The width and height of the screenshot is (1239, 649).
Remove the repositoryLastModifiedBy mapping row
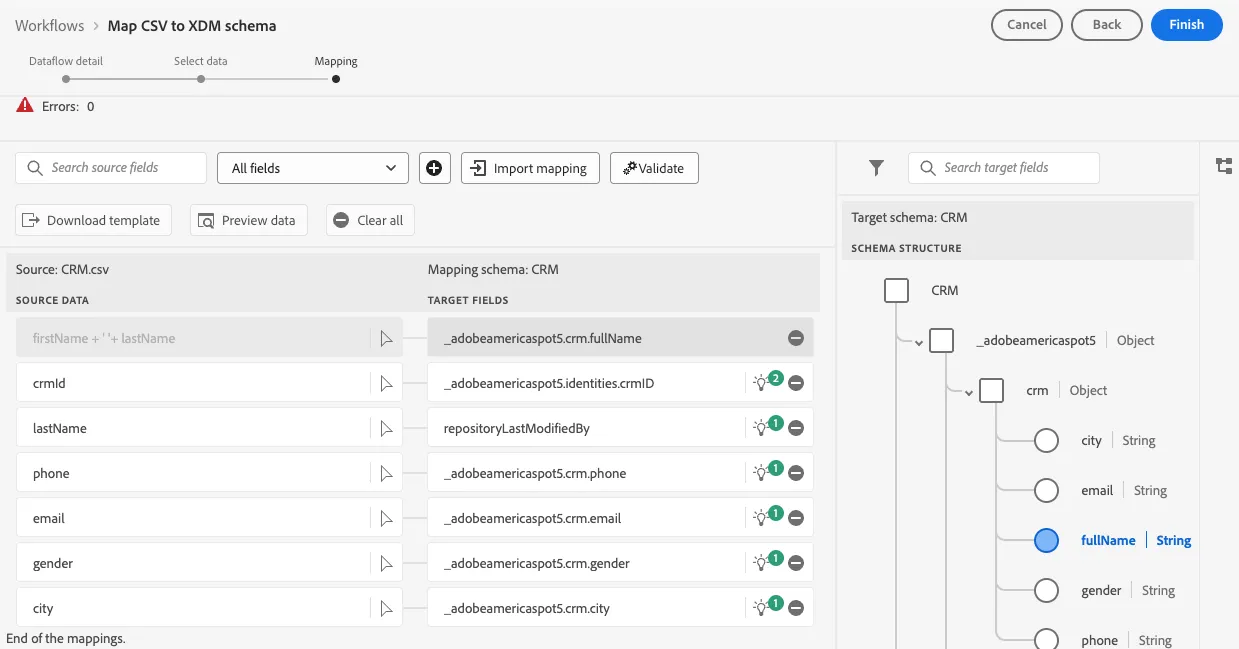(796, 428)
